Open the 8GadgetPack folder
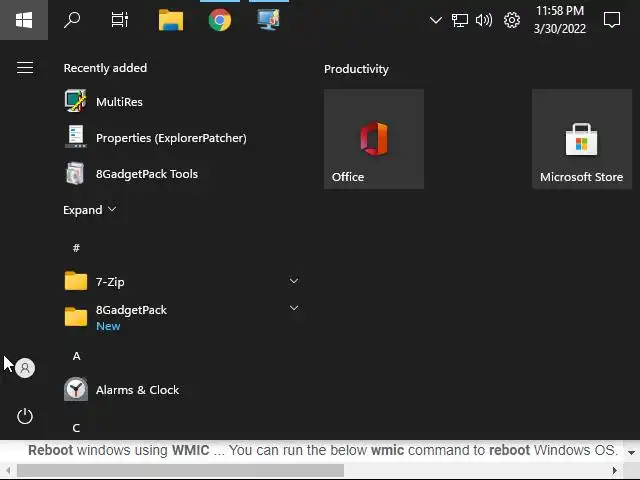Screen dimensions: 640x480 [182, 317]
